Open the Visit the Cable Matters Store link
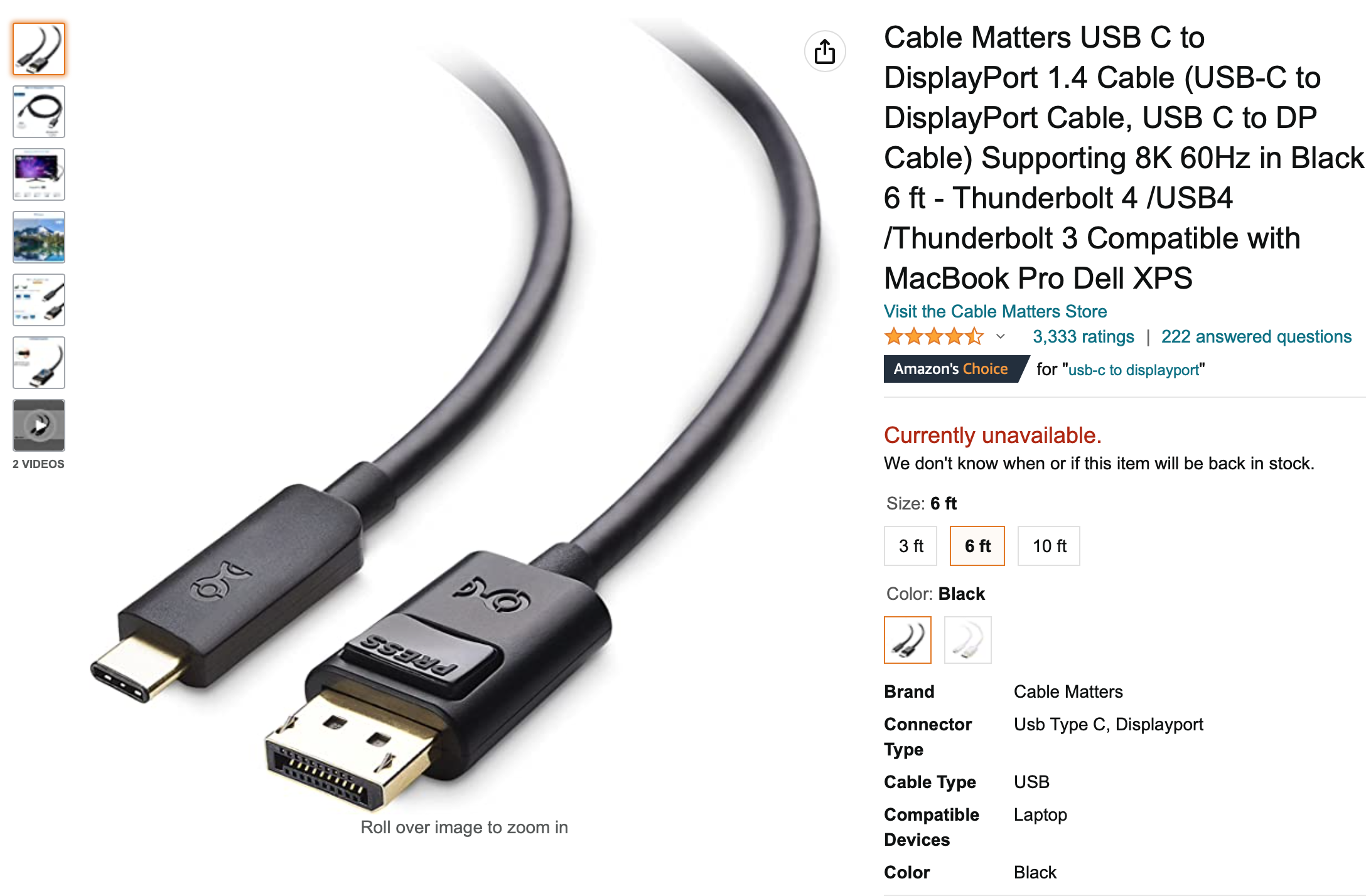Screen dimensions: 1366x896 [x=995, y=311]
